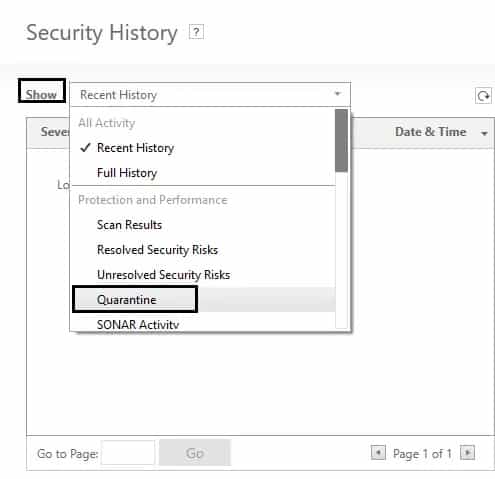Go to previous page arrow
Screen dimensions: 495x479
point(378,453)
